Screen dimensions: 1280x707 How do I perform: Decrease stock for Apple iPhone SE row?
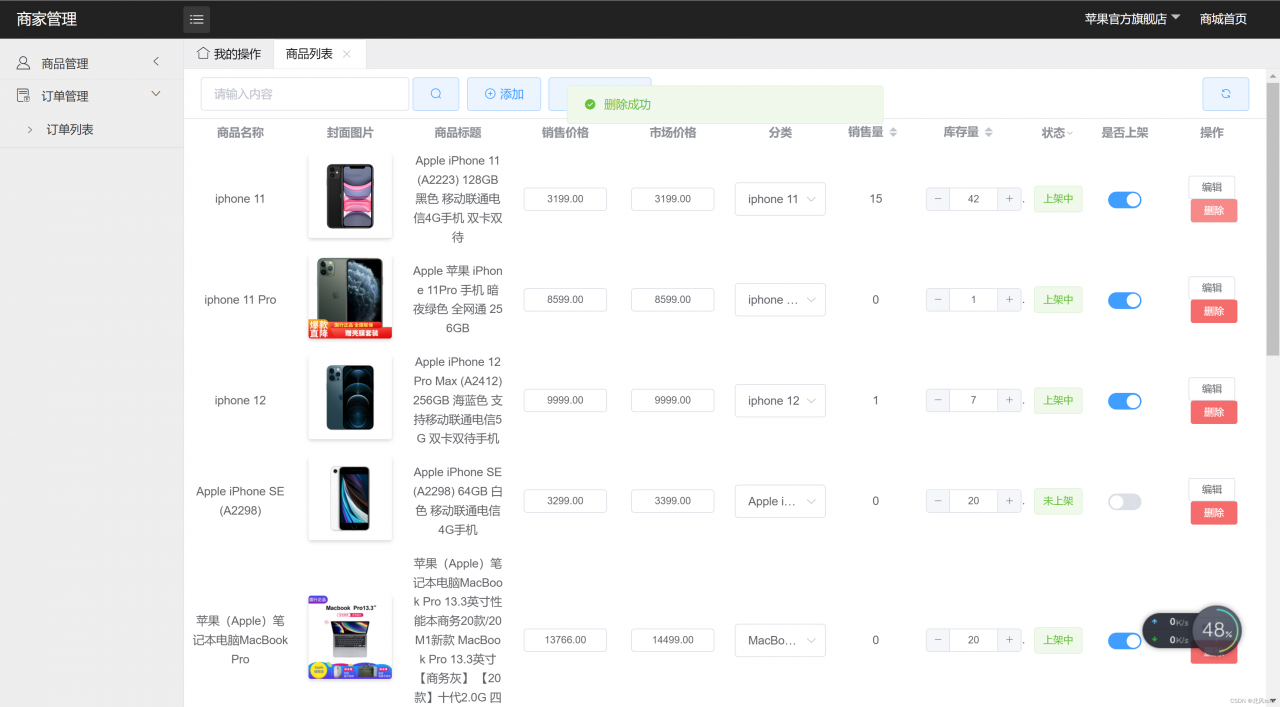[x=938, y=501]
